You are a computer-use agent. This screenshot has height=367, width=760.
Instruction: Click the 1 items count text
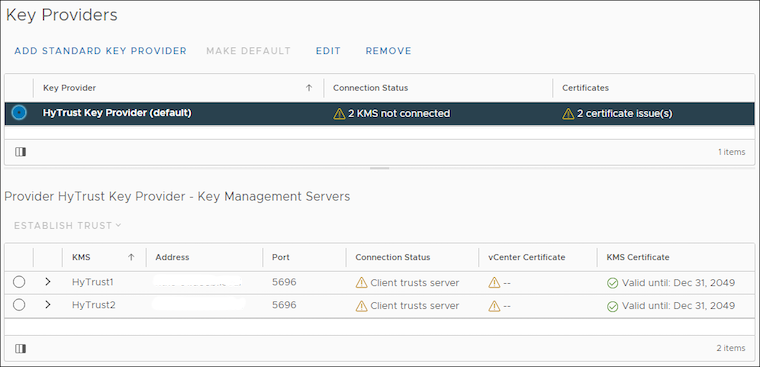[731, 152]
